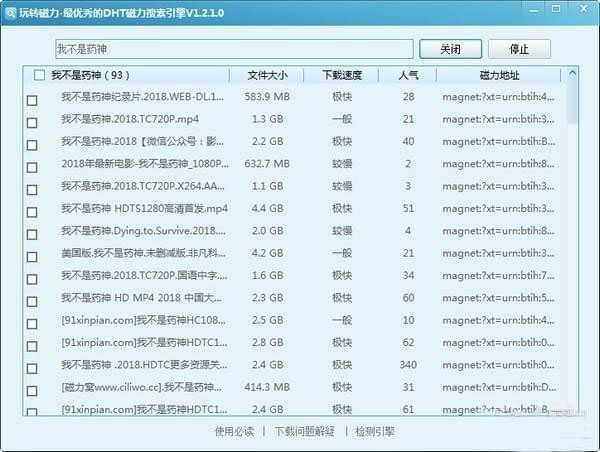The width and height of the screenshot is (600, 452).
Task: Open the 下载问题解疑 link
Action: coord(305,431)
